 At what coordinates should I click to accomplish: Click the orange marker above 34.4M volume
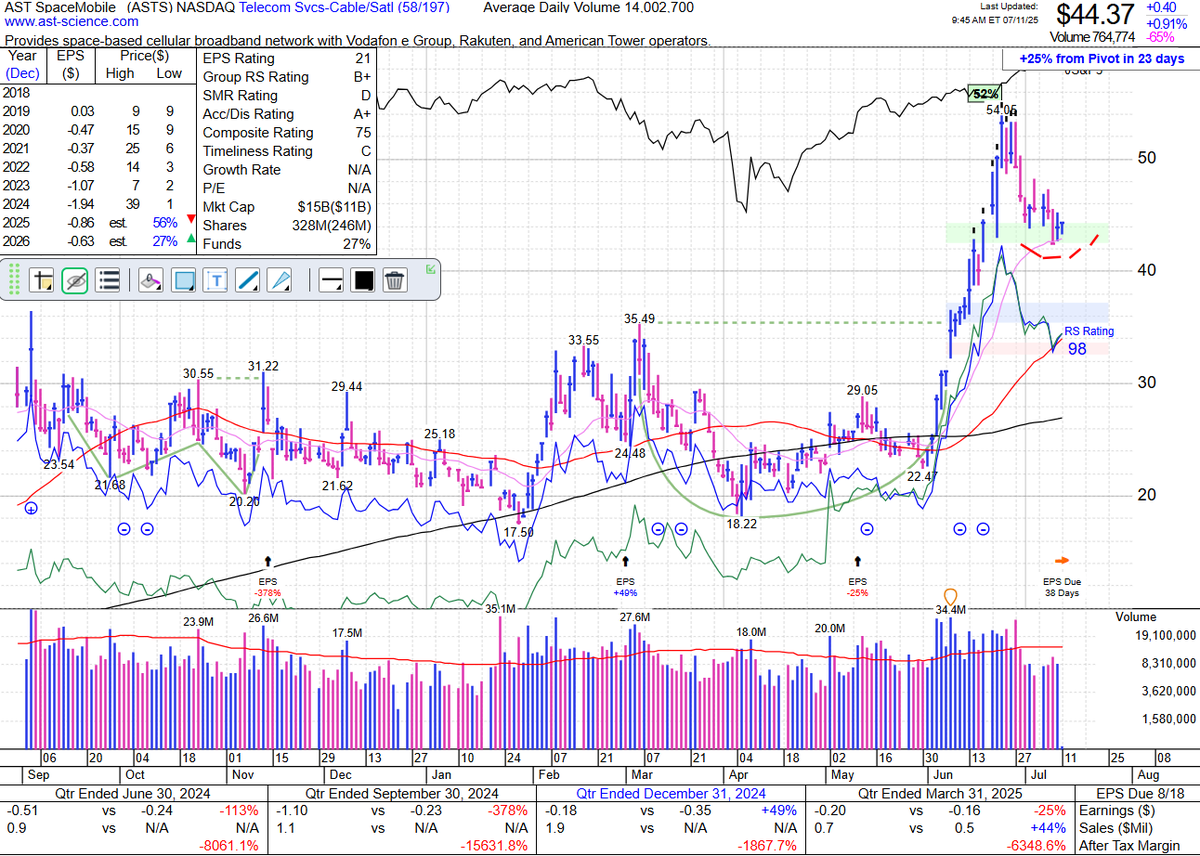click(x=951, y=596)
